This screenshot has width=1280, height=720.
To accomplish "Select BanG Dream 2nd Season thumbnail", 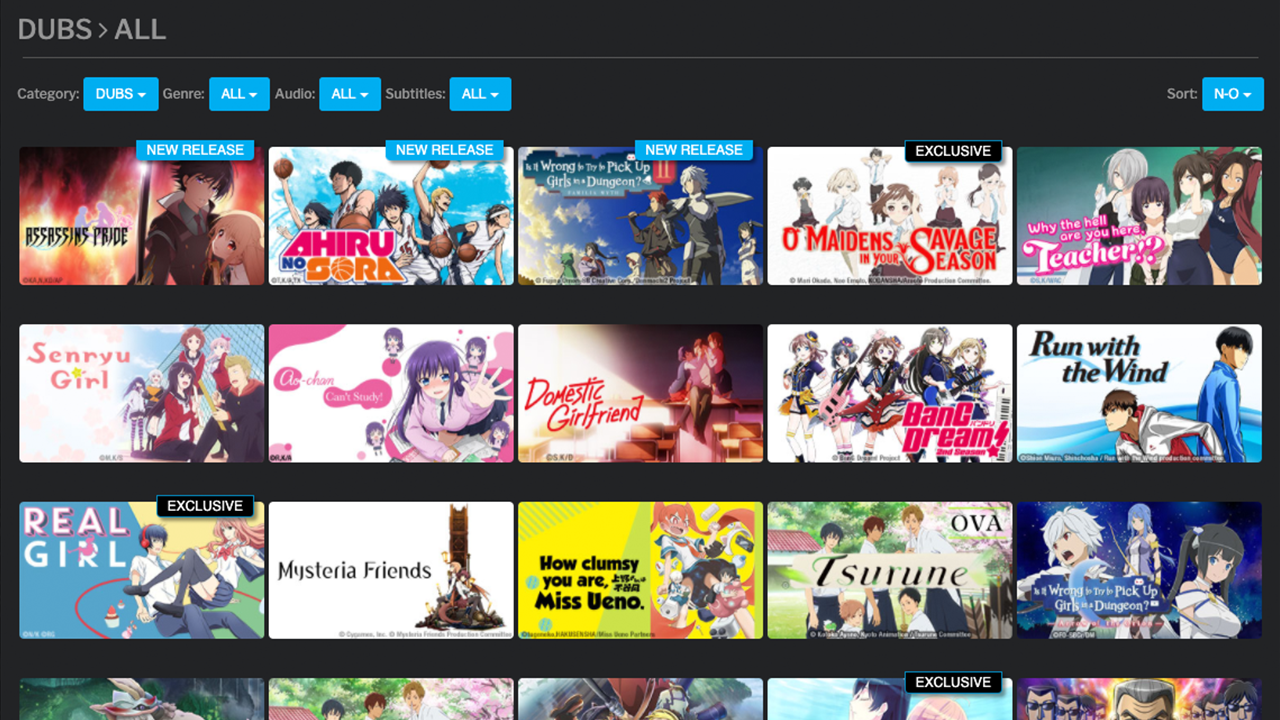I will click(x=890, y=393).
